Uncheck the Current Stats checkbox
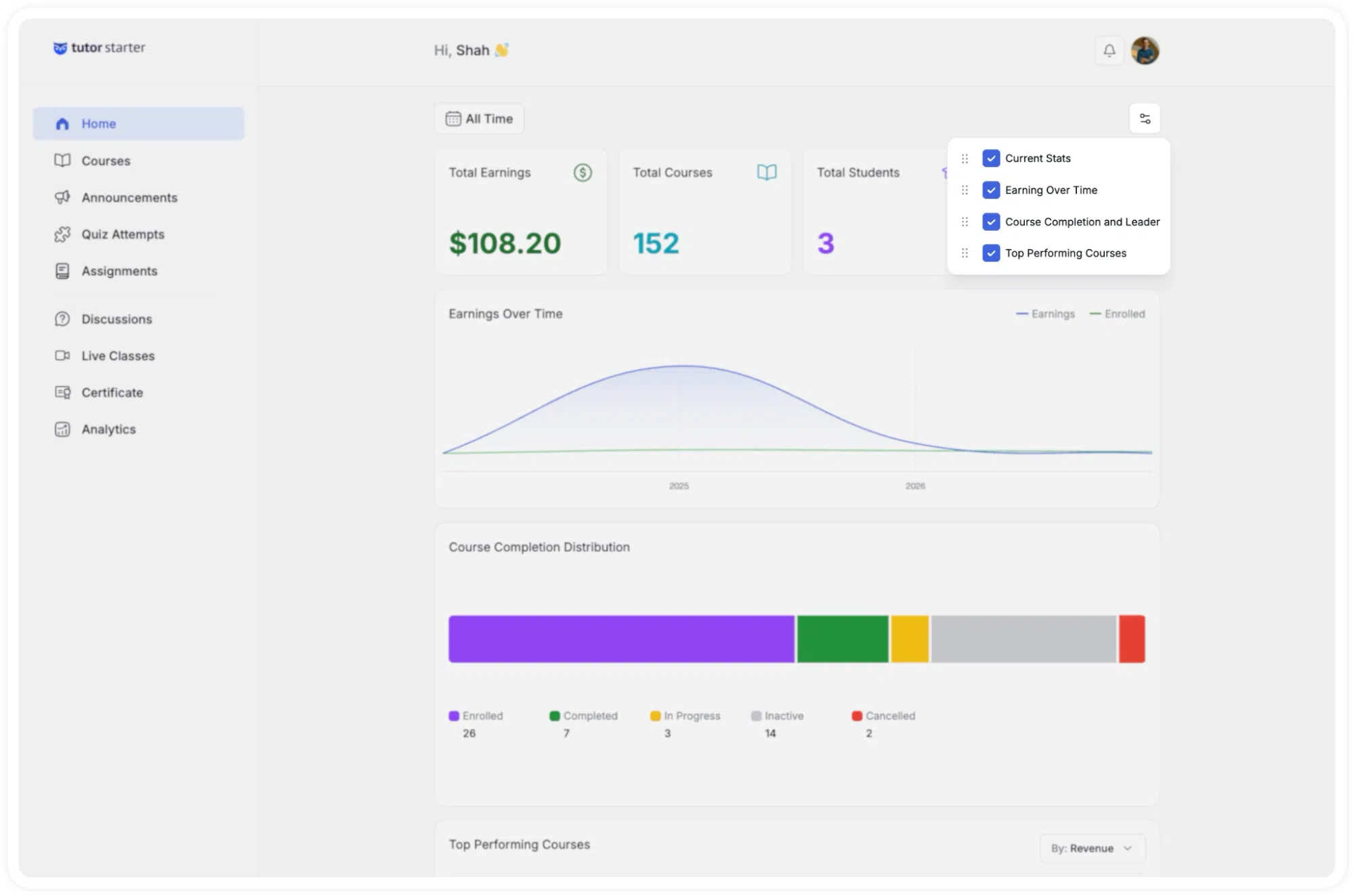 pyautogui.click(x=991, y=158)
